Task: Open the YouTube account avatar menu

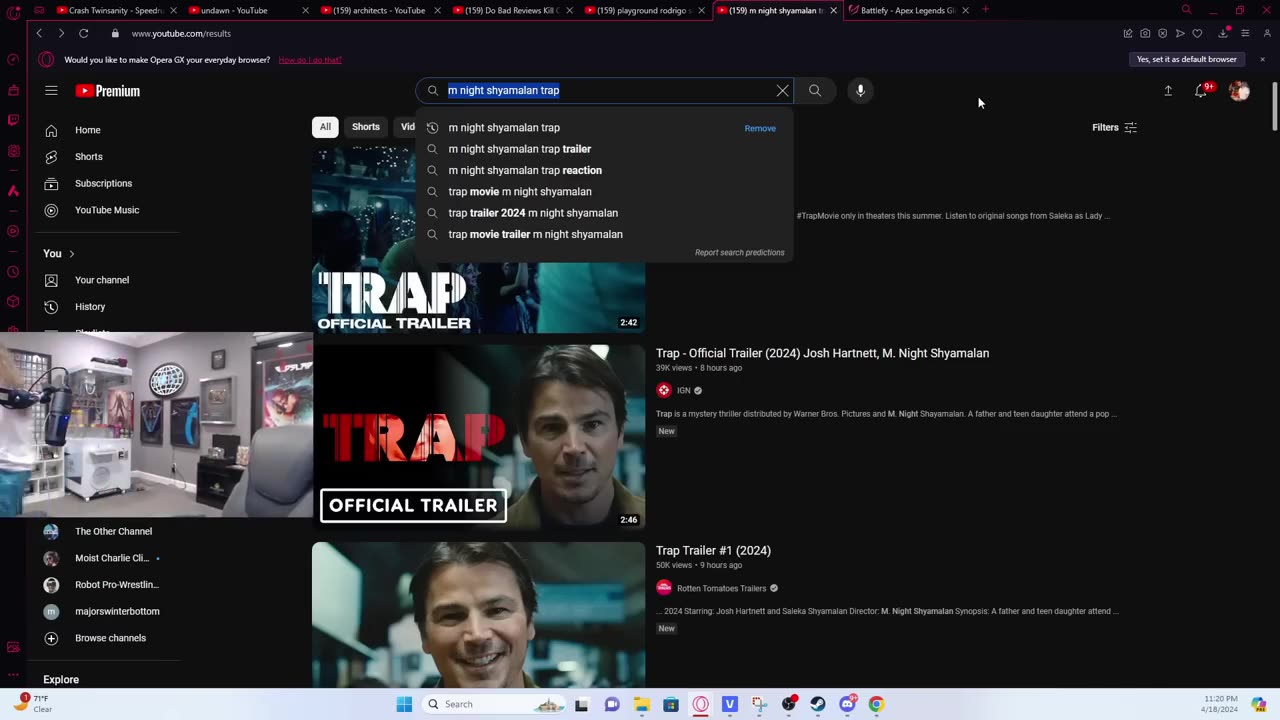Action: point(1239,91)
